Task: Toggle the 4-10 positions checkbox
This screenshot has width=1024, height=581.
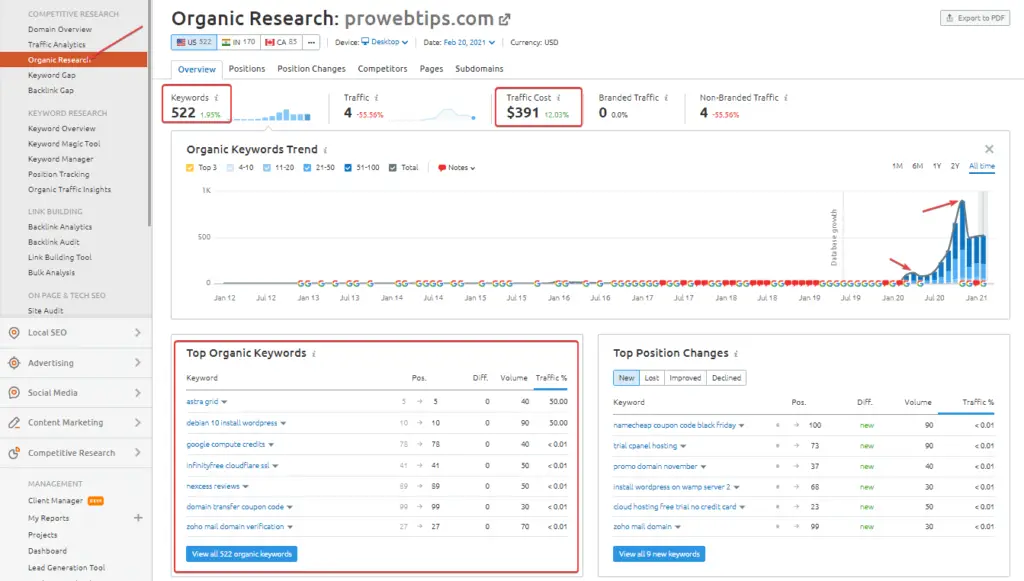Action: (230, 168)
